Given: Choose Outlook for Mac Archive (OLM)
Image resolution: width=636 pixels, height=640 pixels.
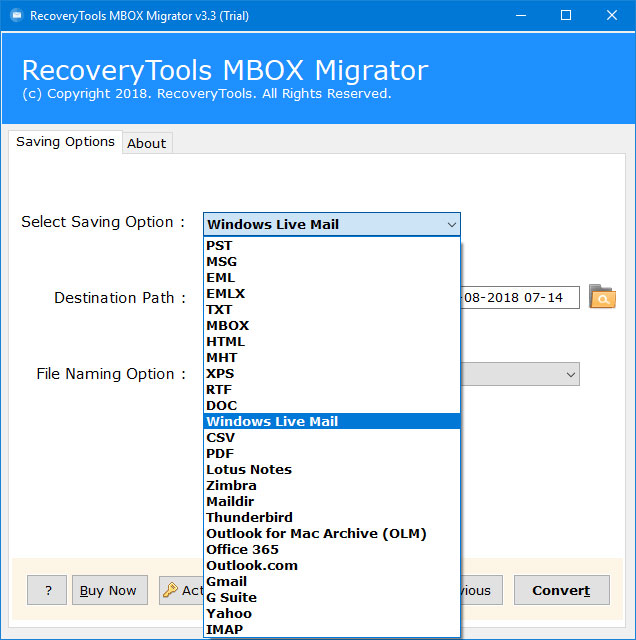Looking at the screenshot, I should tap(332, 533).
